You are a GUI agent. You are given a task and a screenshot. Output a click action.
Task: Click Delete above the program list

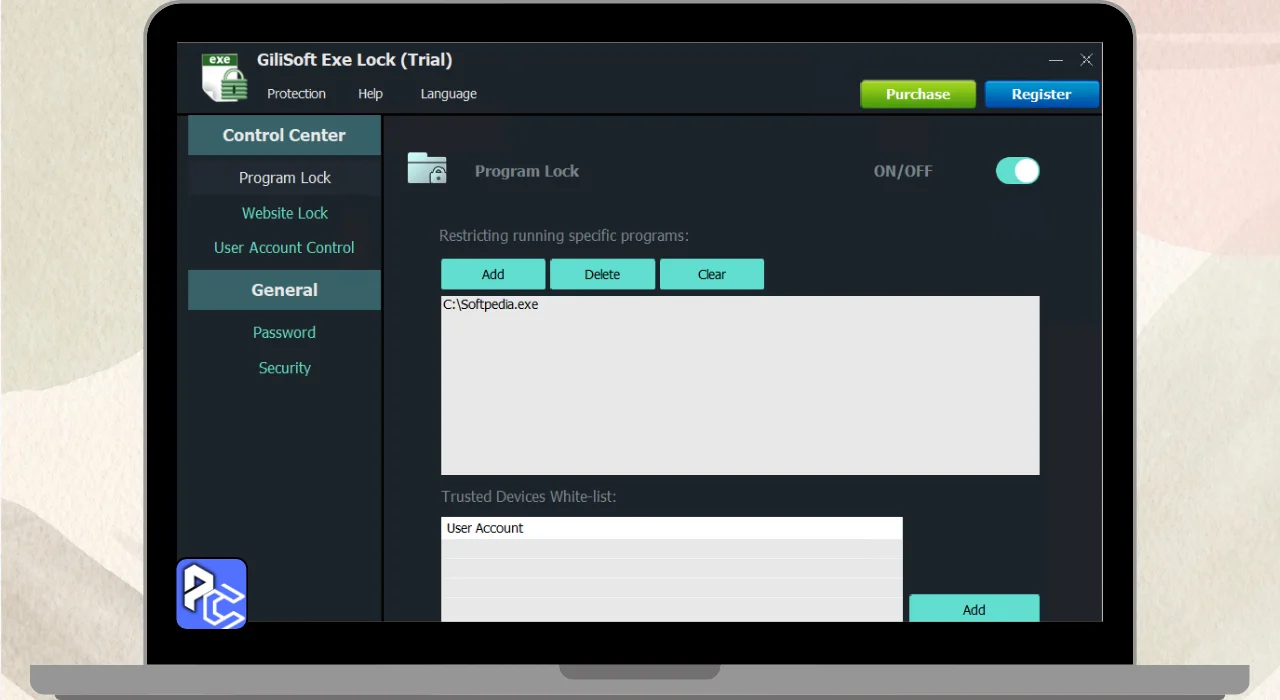[x=602, y=274]
